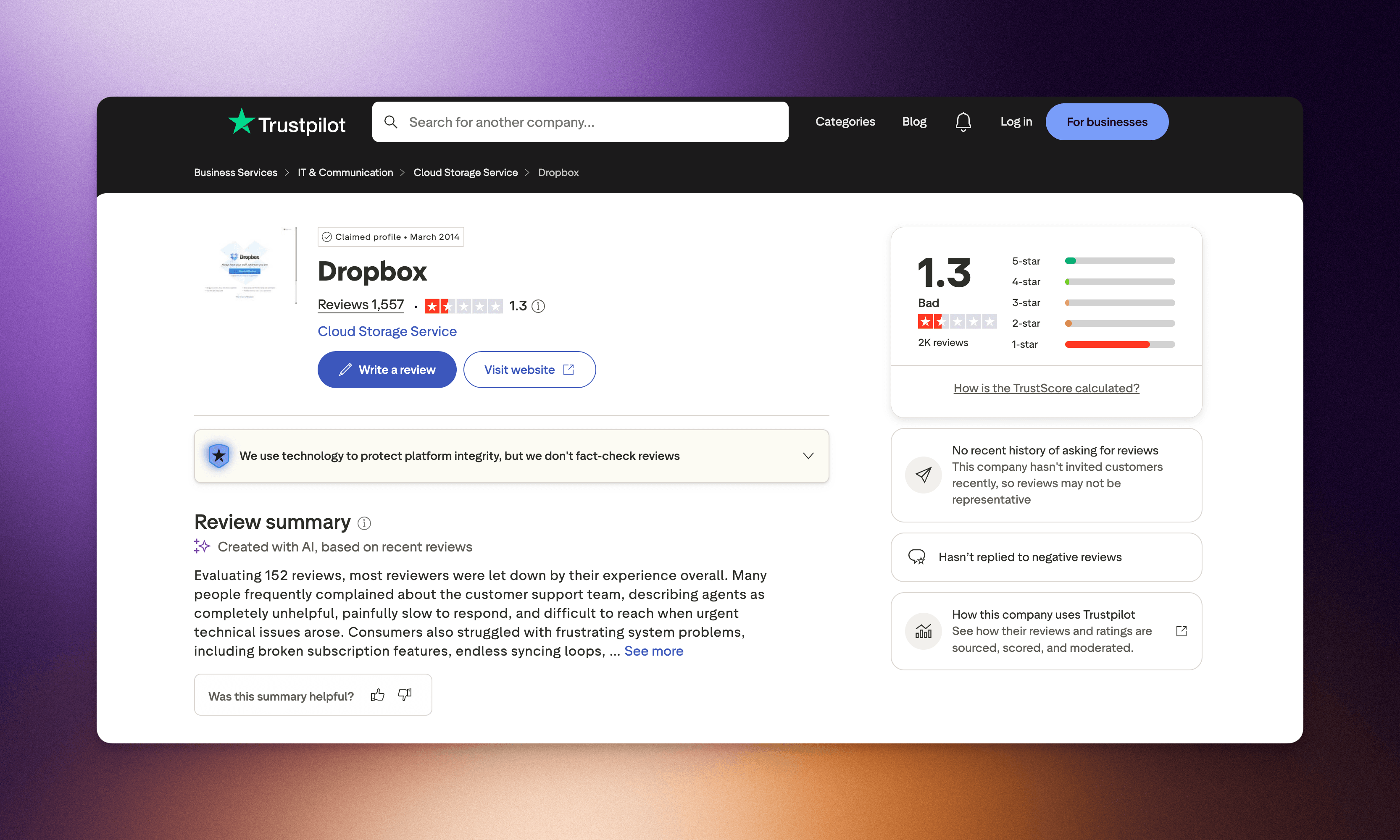Click the search magnifier icon
The height and width of the screenshot is (840, 1400).
point(391,122)
